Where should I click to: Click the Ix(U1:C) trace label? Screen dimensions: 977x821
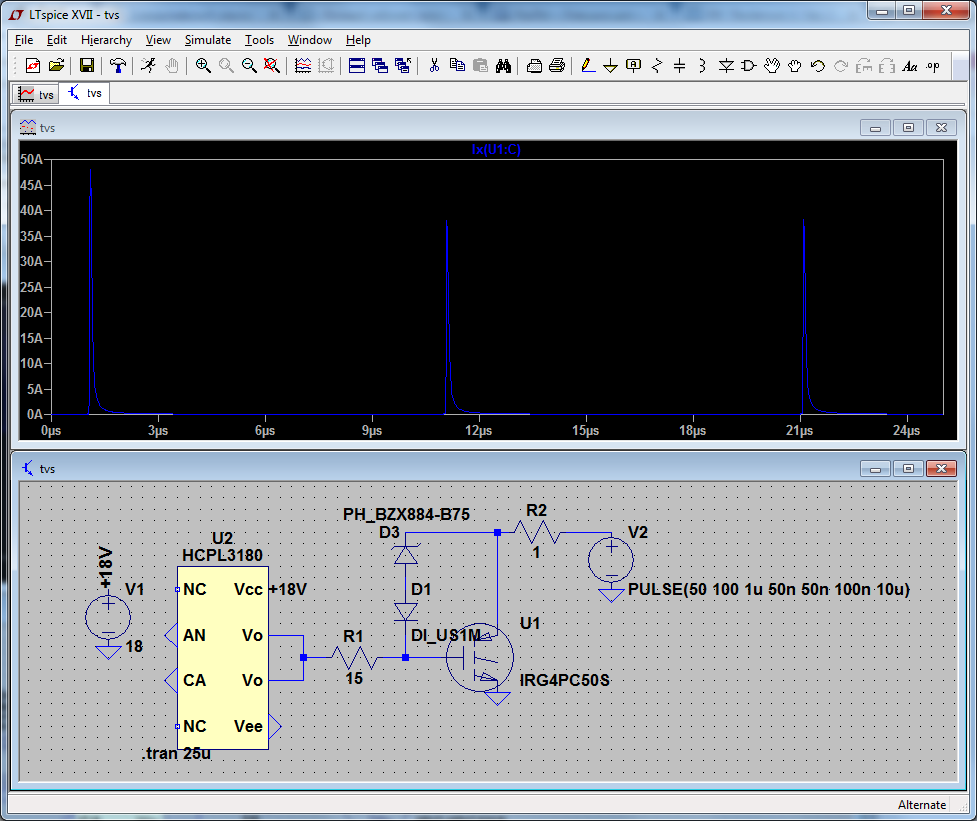tap(496, 149)
